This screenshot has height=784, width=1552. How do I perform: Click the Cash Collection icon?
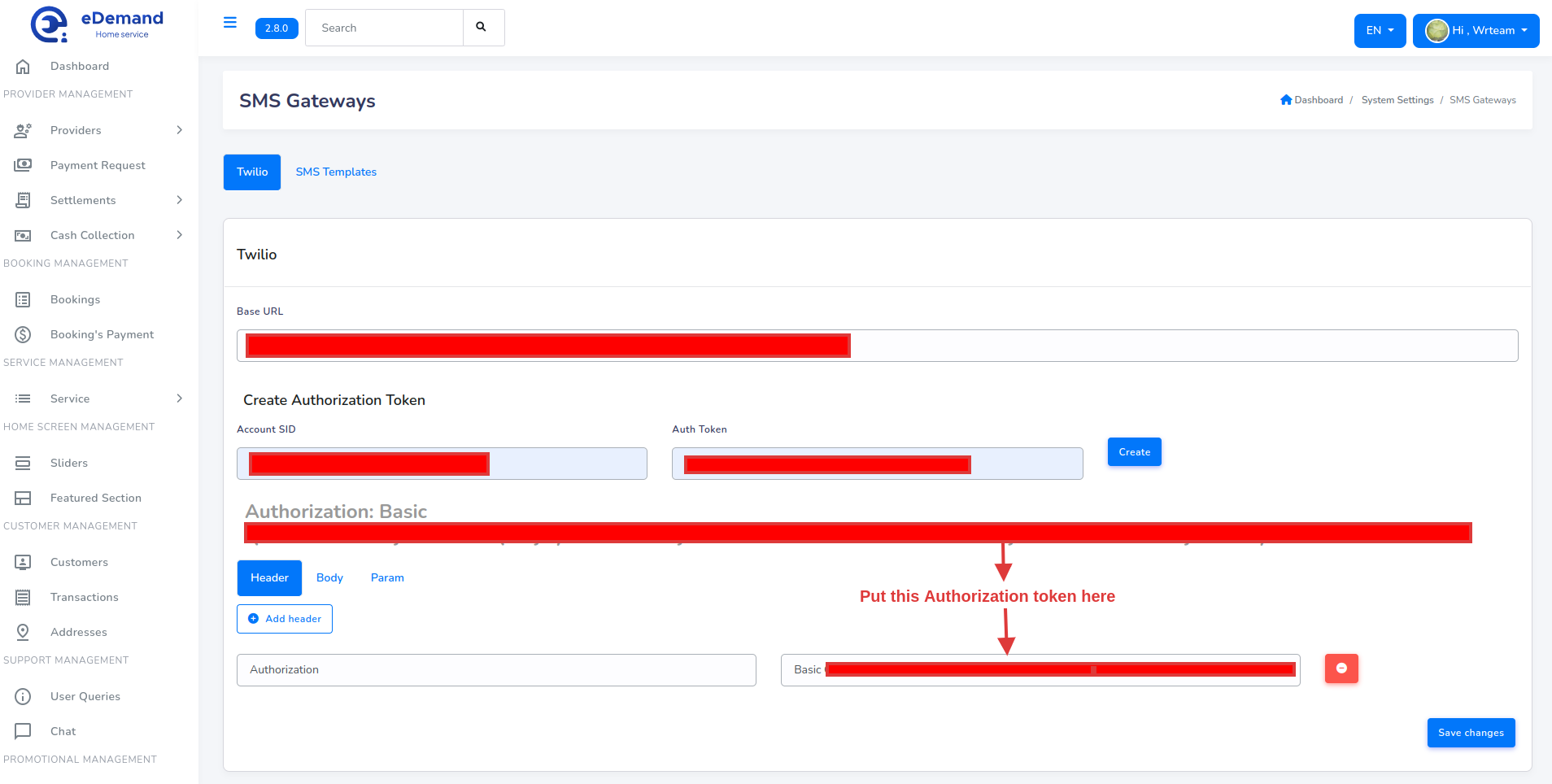click(23, 235)
